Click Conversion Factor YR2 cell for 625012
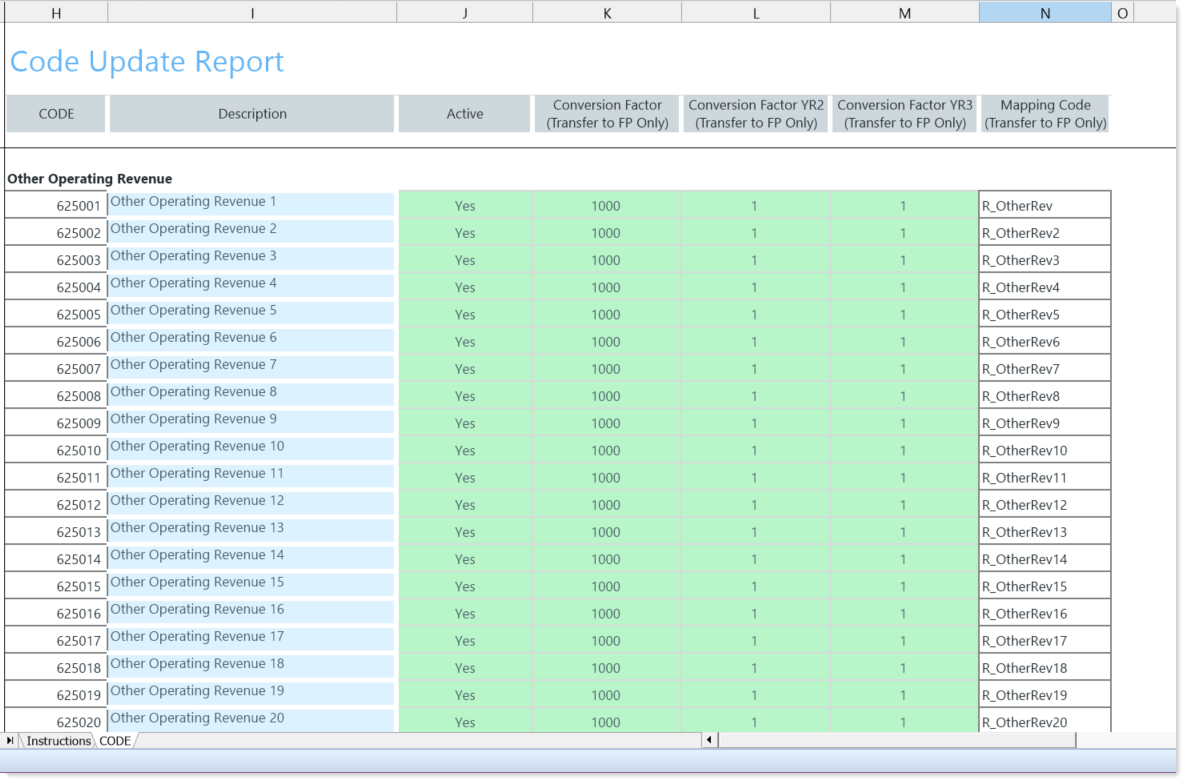The image size is (1186, 783). tap(755, 505)
